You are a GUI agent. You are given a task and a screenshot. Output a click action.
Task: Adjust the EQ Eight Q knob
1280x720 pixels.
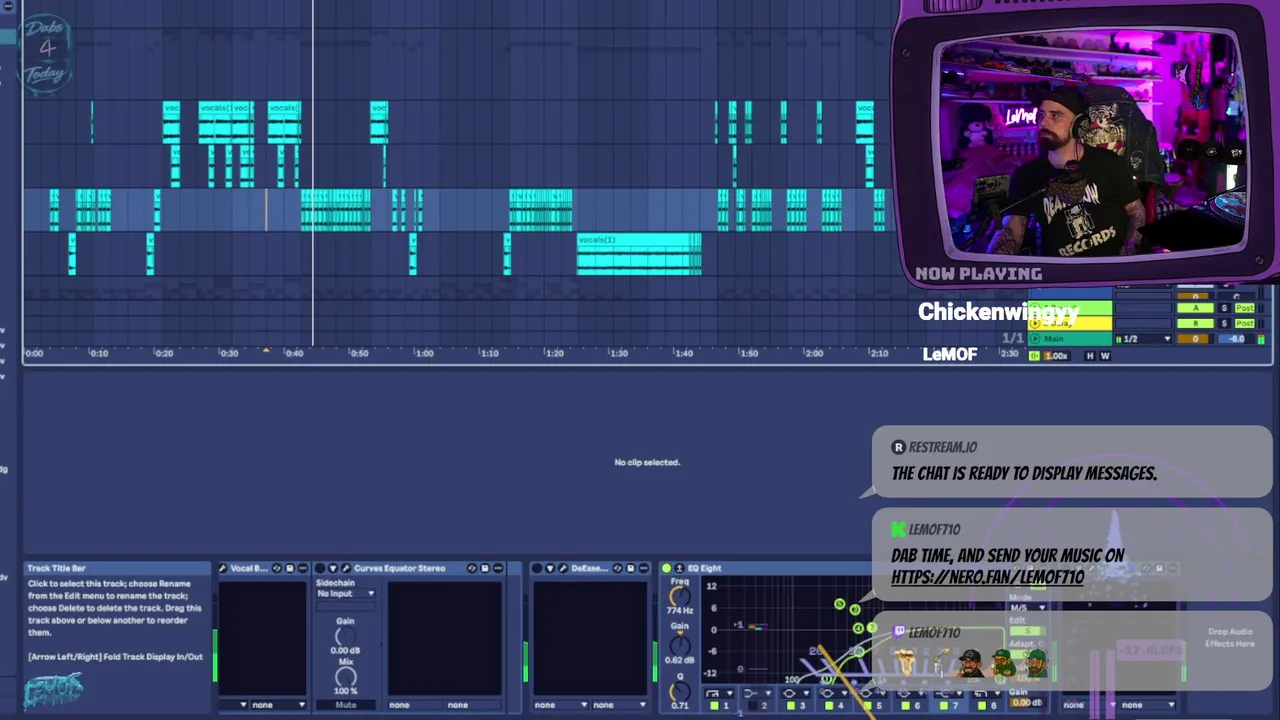pyautogui.click(x=680, y=690)
